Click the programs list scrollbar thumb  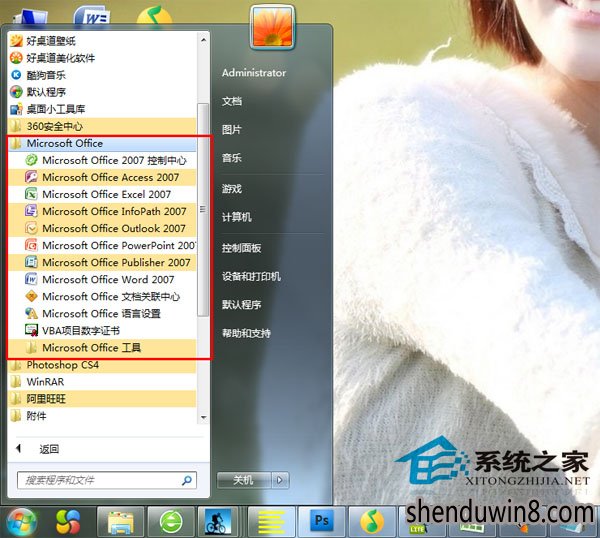(x=203, y=209)
